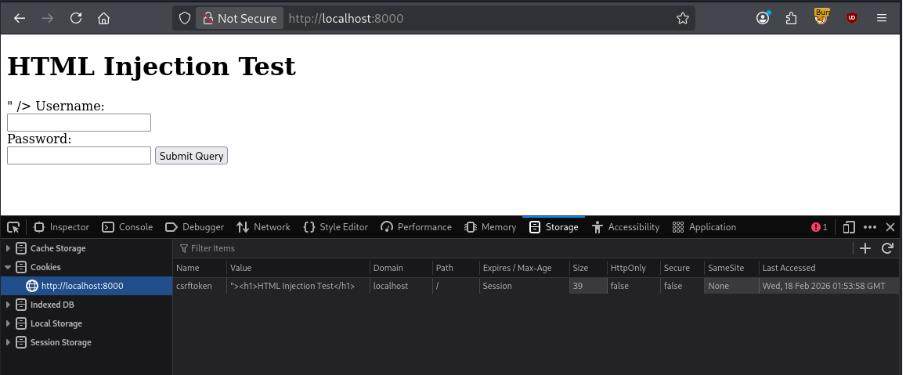Sort by the HttpOnly column header

click(x=633, y=268)
